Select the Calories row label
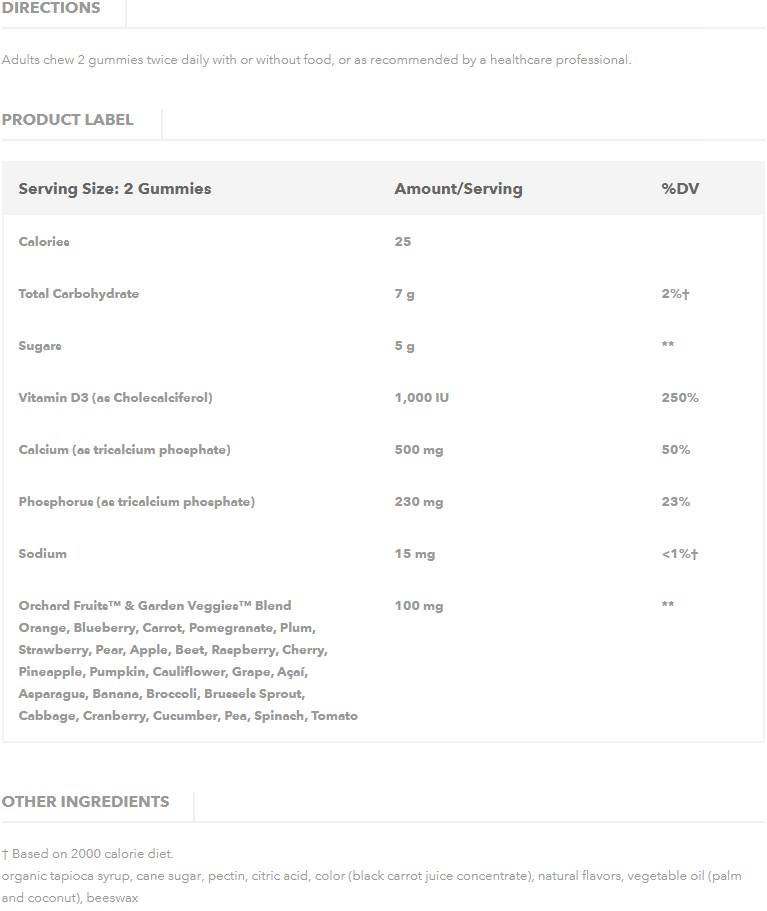The width and height of the screenshot is (767, 911). [x=44, y=242]
